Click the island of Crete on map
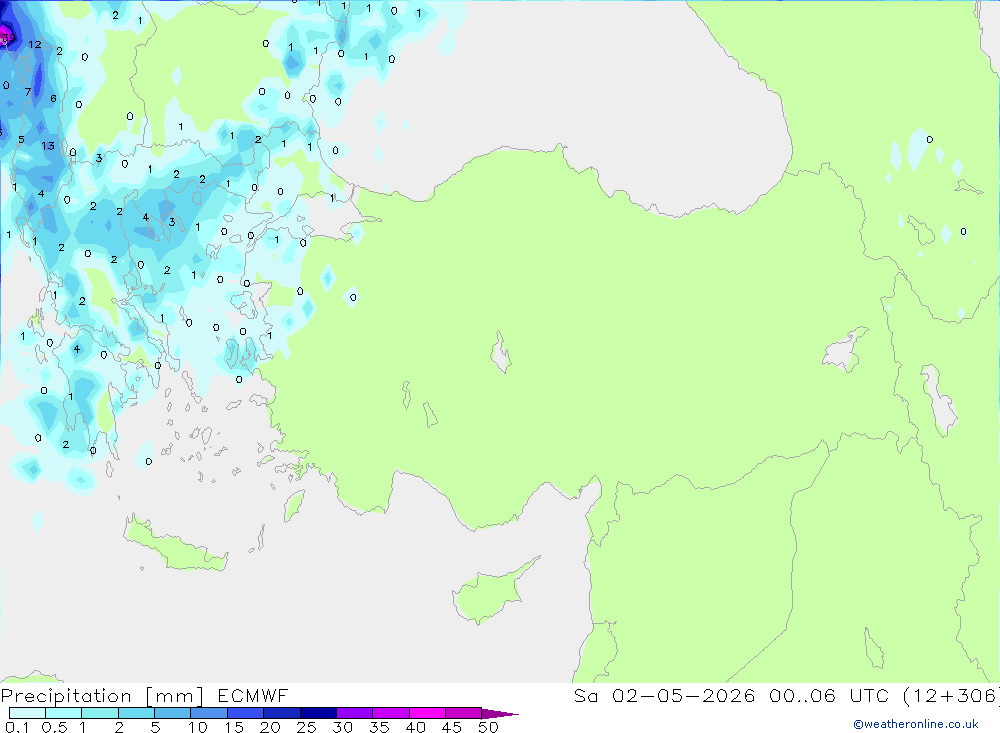1000x733 pixels. click(x=173, y=545)
